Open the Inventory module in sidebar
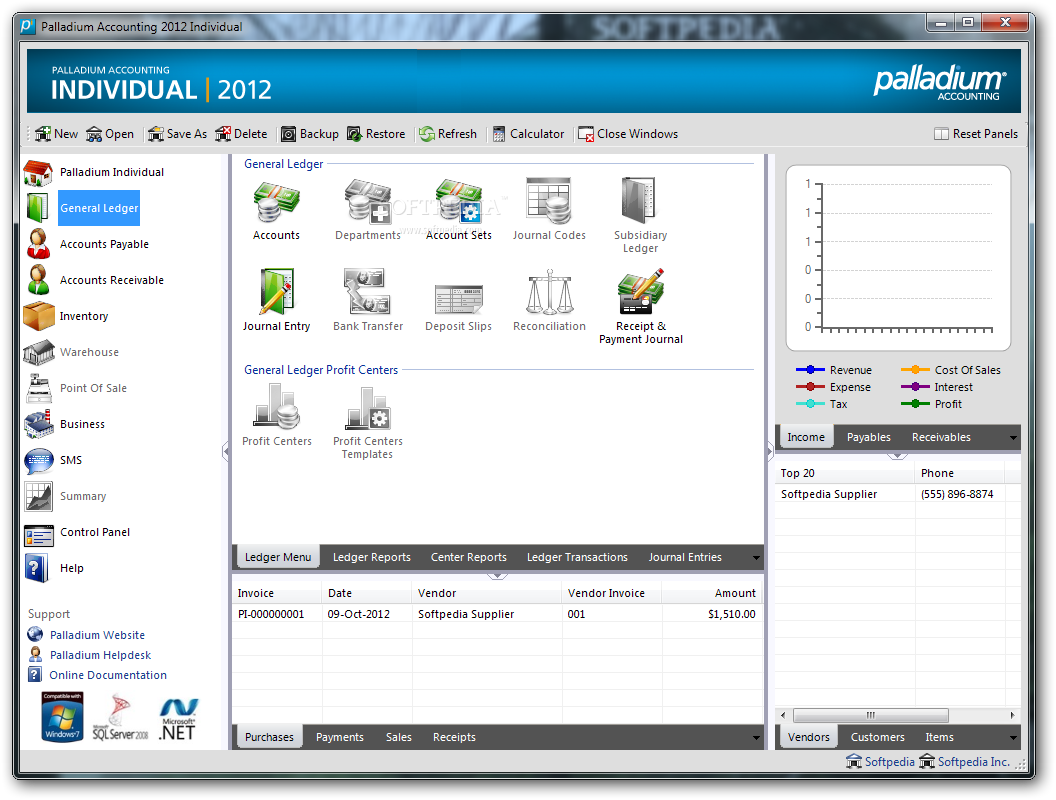 84,316
